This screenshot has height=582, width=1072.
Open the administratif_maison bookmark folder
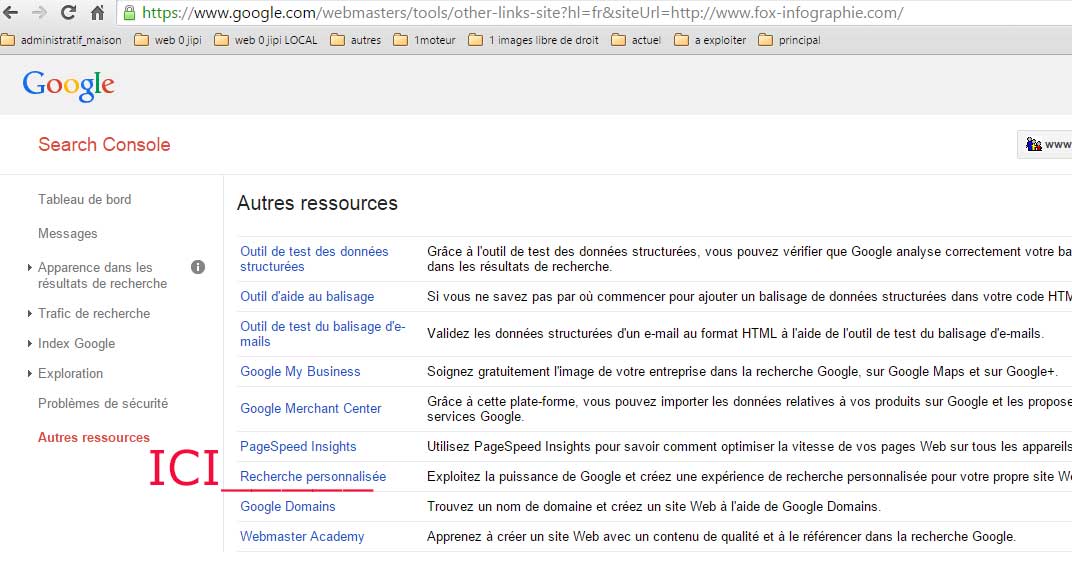(62, 40)
